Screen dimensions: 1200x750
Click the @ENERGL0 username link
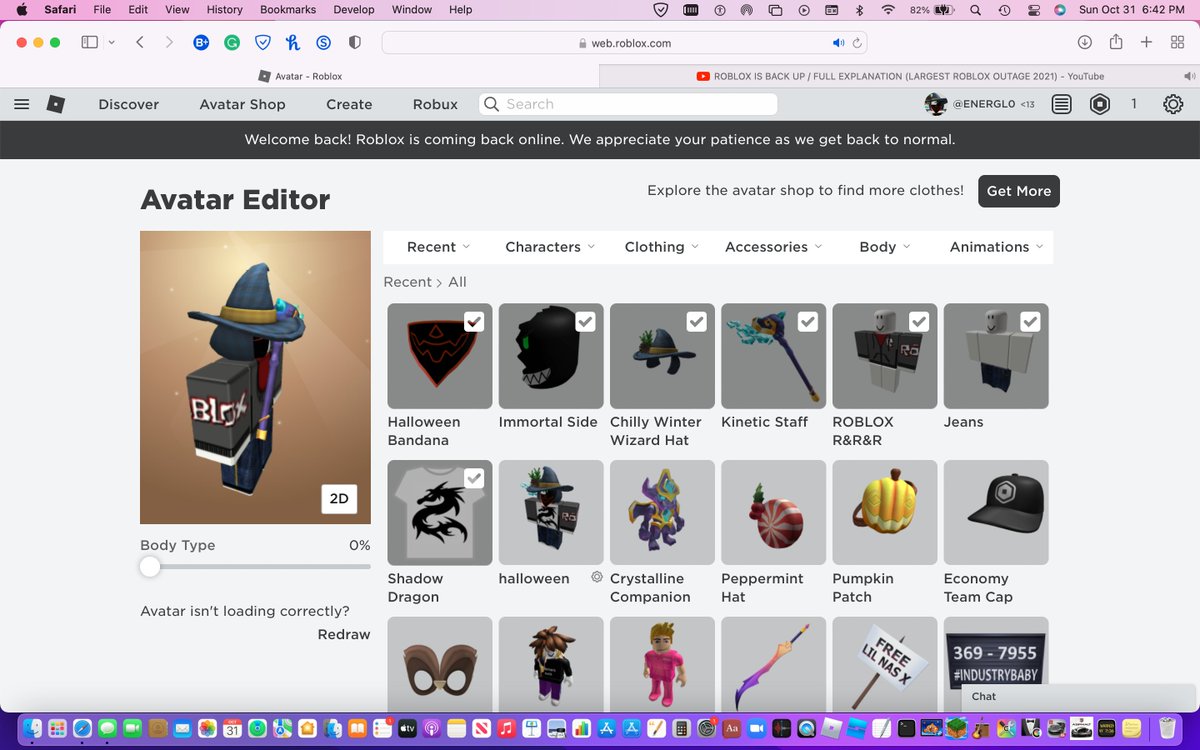click(x=984, y=104)
